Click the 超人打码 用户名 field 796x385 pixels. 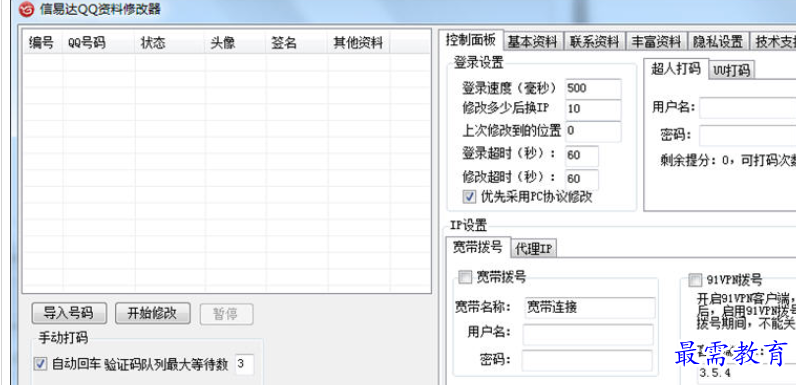coord(747,108)
